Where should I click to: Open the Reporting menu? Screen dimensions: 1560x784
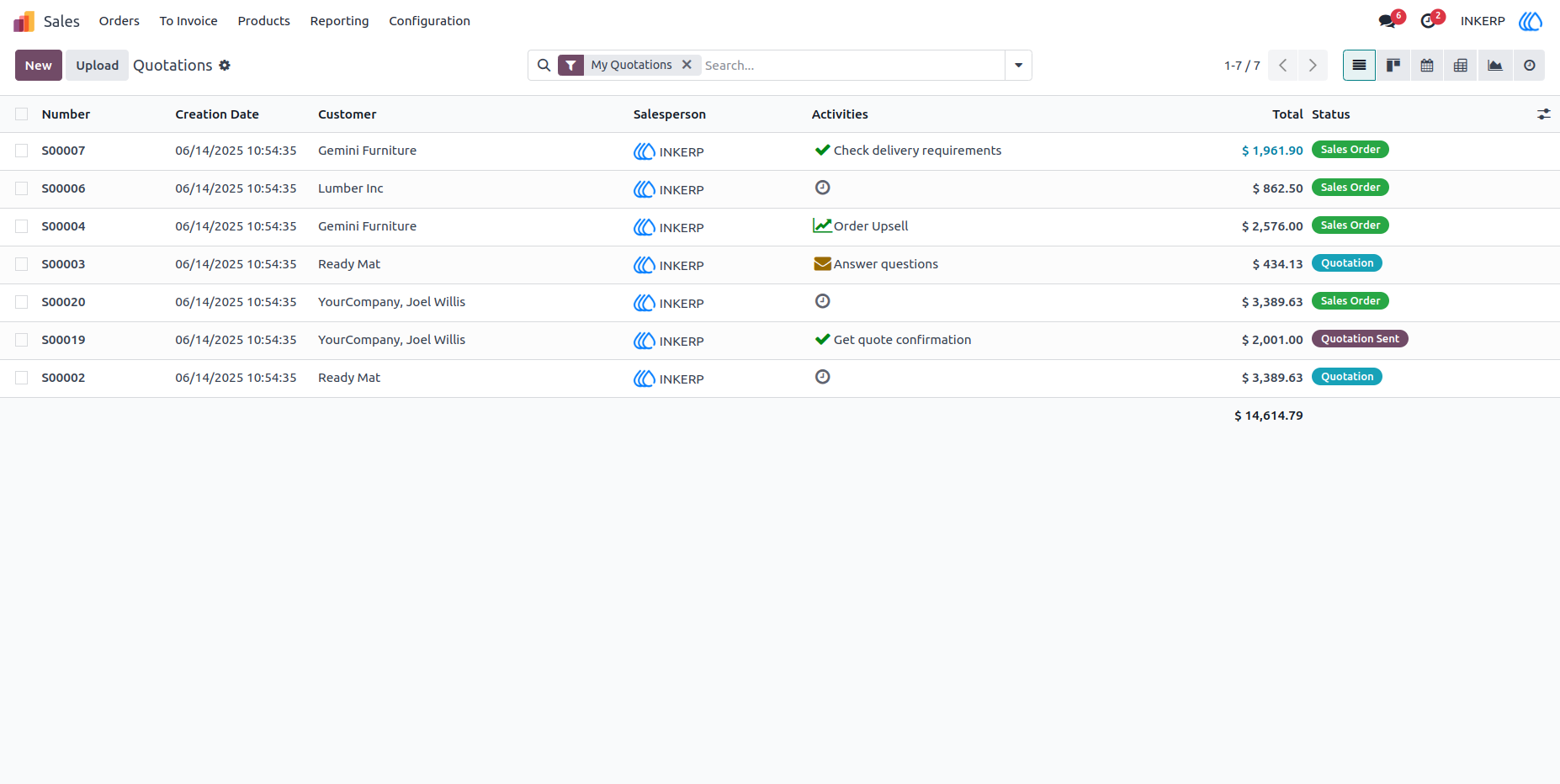coord(339,21)
